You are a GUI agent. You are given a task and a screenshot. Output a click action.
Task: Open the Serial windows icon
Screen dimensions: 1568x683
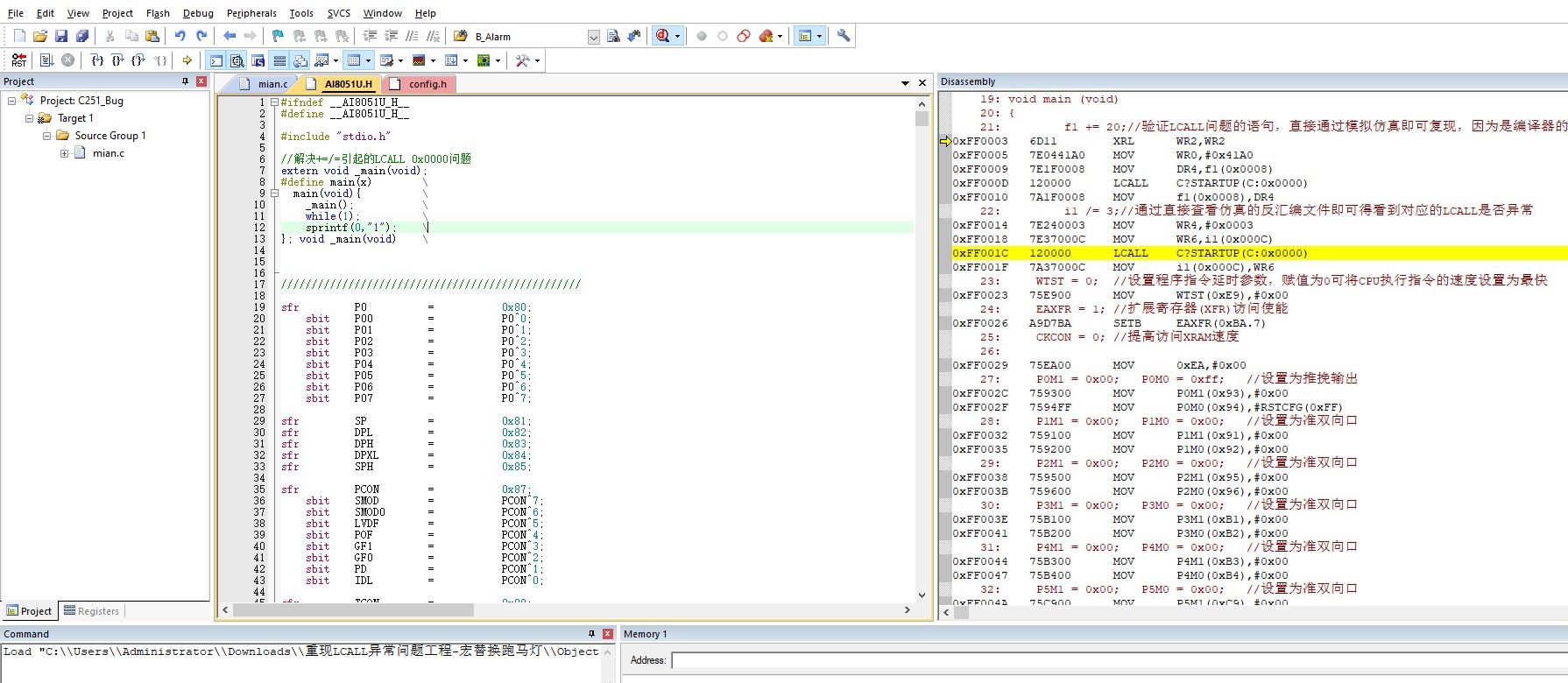point(386,60)
